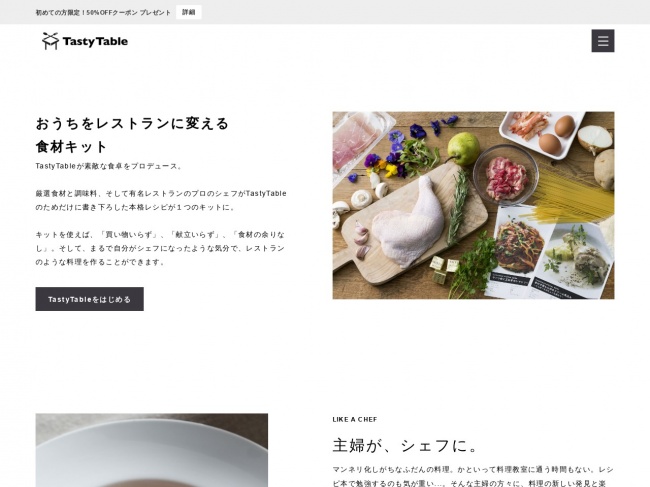Click the LIKE A CHEF label

[x=355, y=419]
